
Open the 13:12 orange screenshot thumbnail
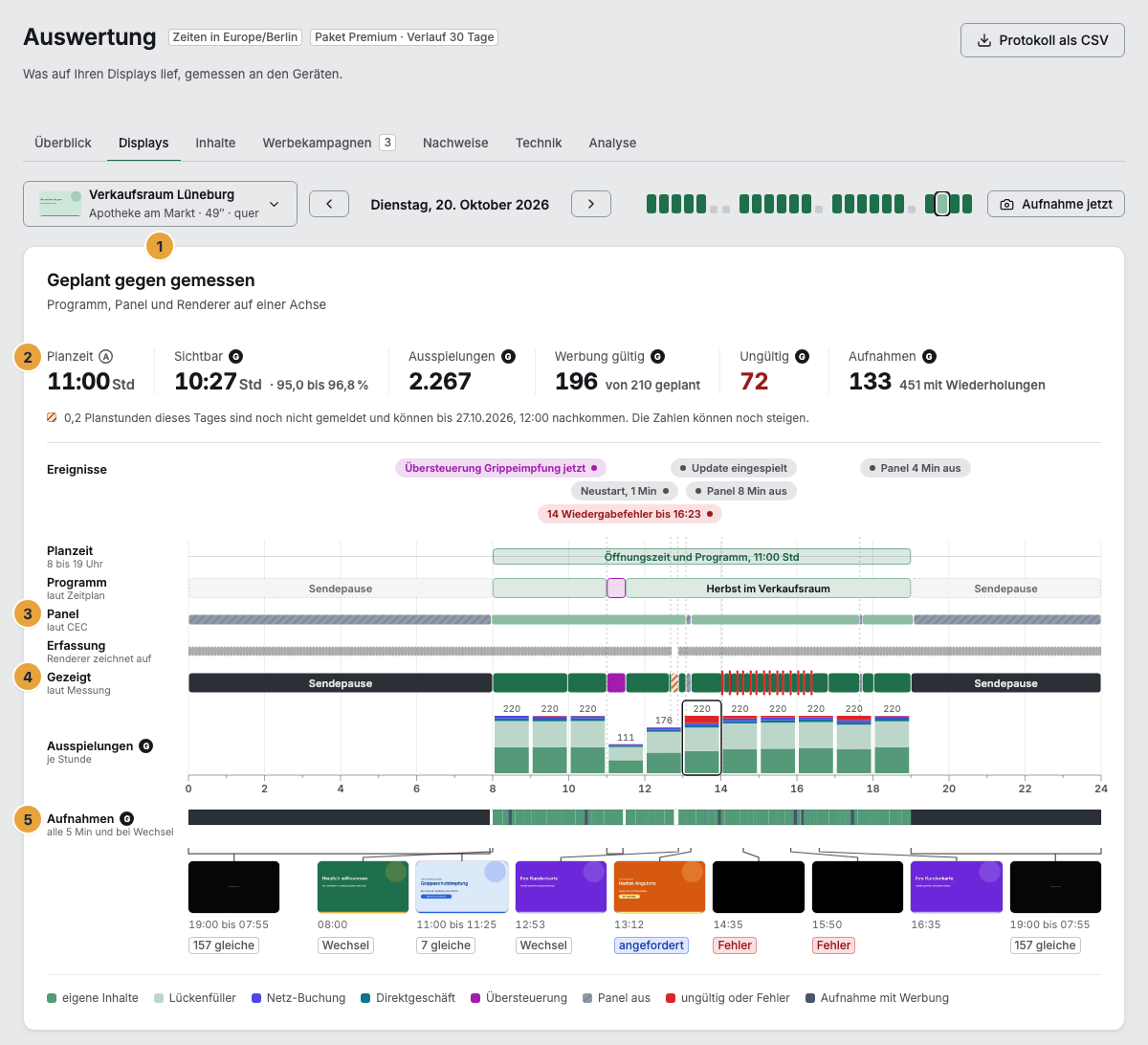point(659,887)
